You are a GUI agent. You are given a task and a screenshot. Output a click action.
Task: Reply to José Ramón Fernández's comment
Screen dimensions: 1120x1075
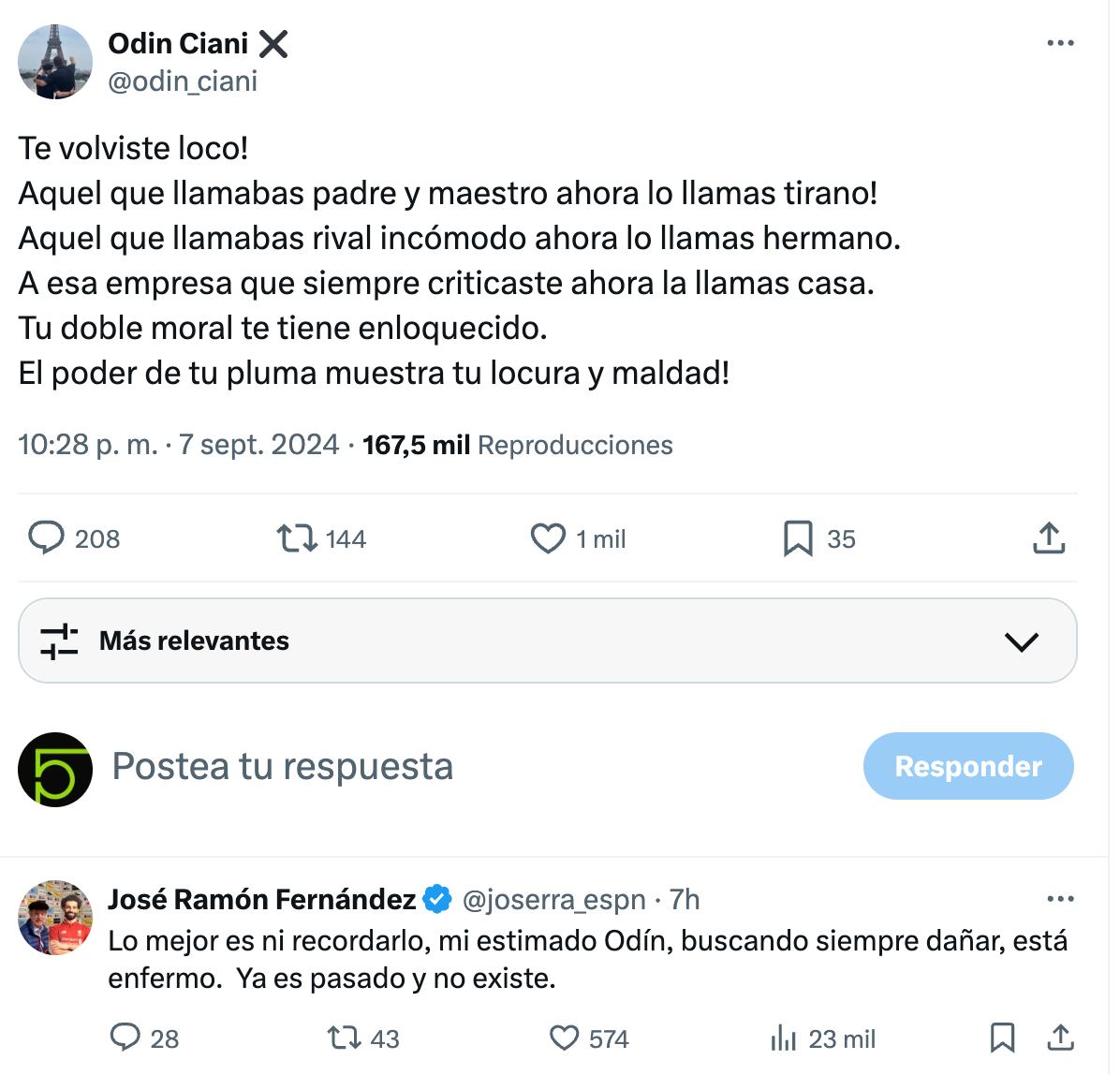coord(125,1038)
